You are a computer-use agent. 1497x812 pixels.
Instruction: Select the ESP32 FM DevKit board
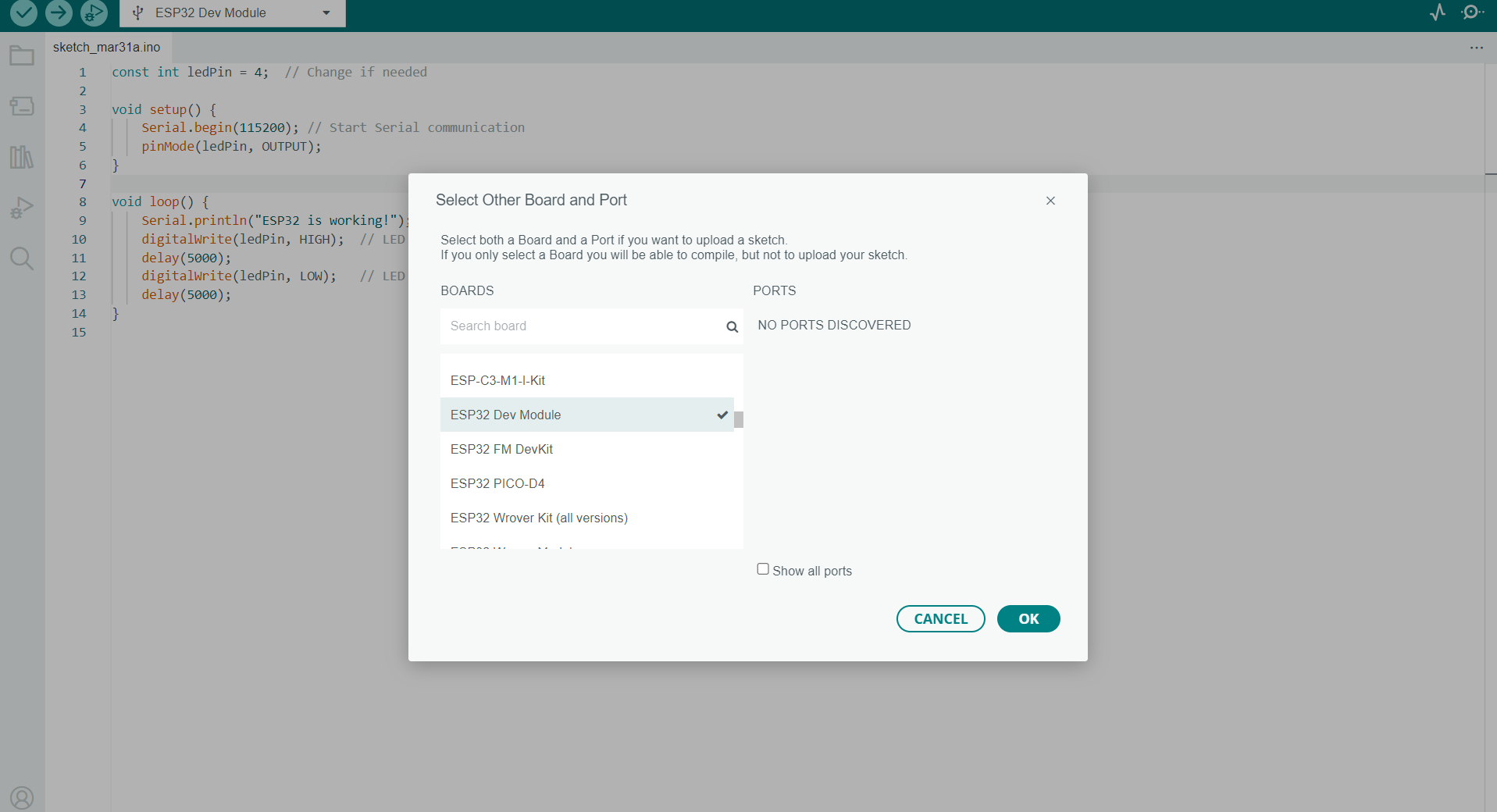587,449
